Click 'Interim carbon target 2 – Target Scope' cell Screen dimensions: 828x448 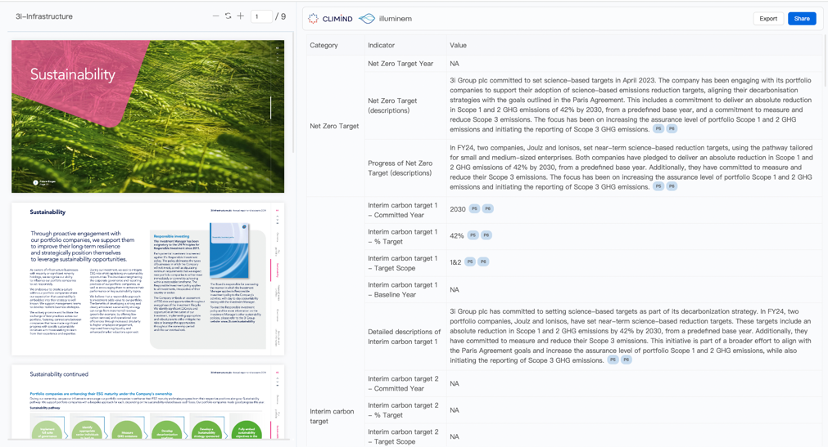tap(403, 436)
